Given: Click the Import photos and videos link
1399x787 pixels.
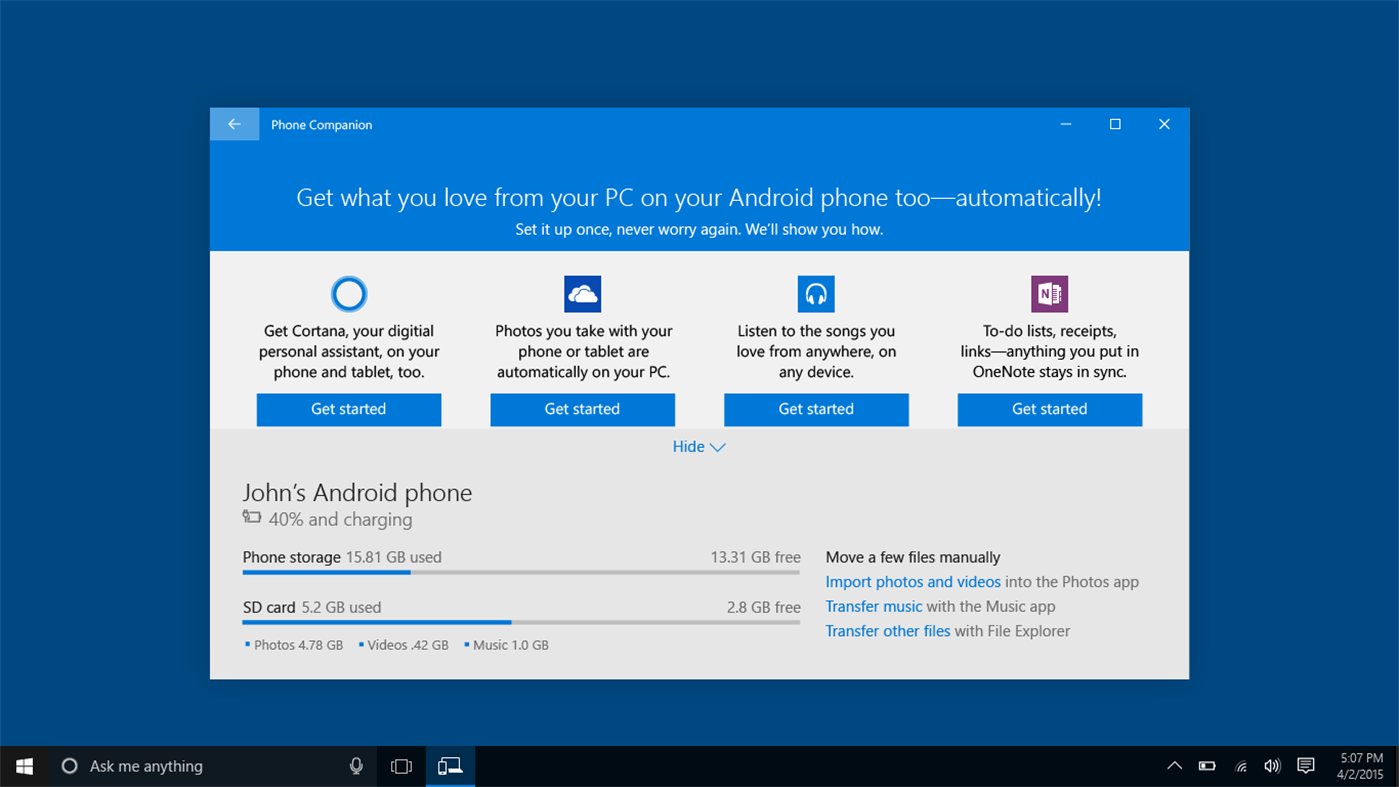Looking at the screenshot, I should coord(913,582).
